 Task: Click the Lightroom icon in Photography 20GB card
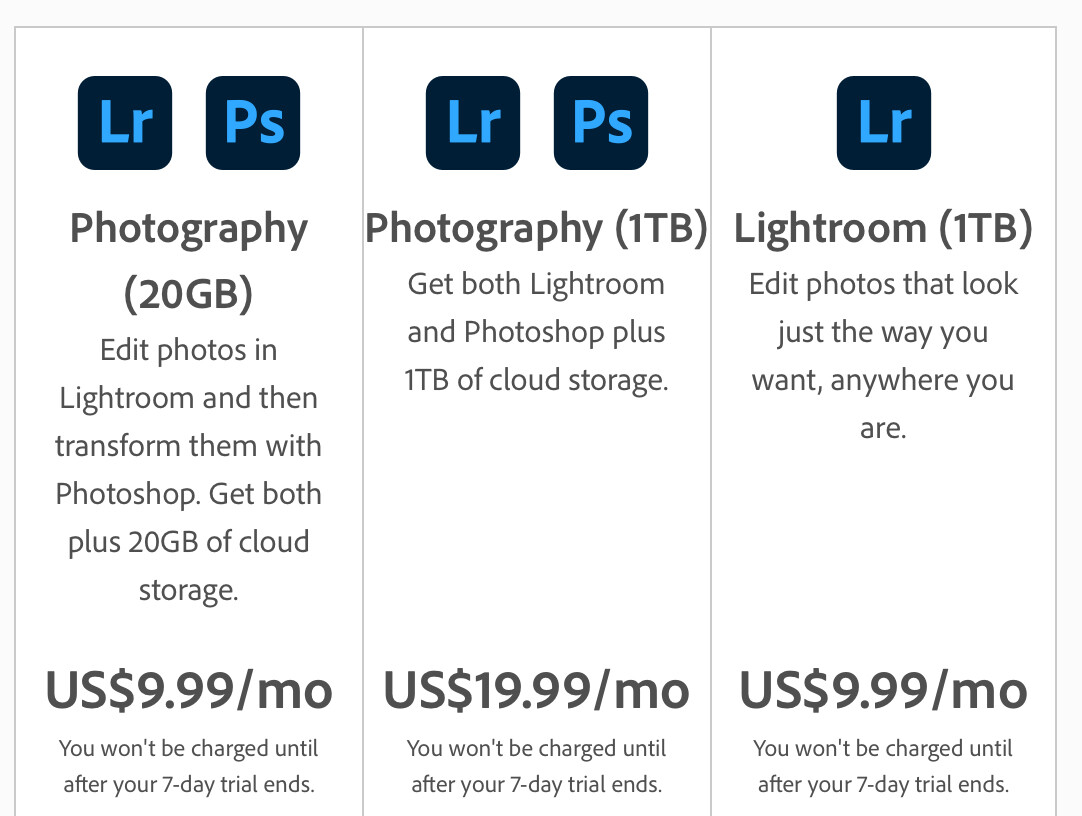point(125,123)
